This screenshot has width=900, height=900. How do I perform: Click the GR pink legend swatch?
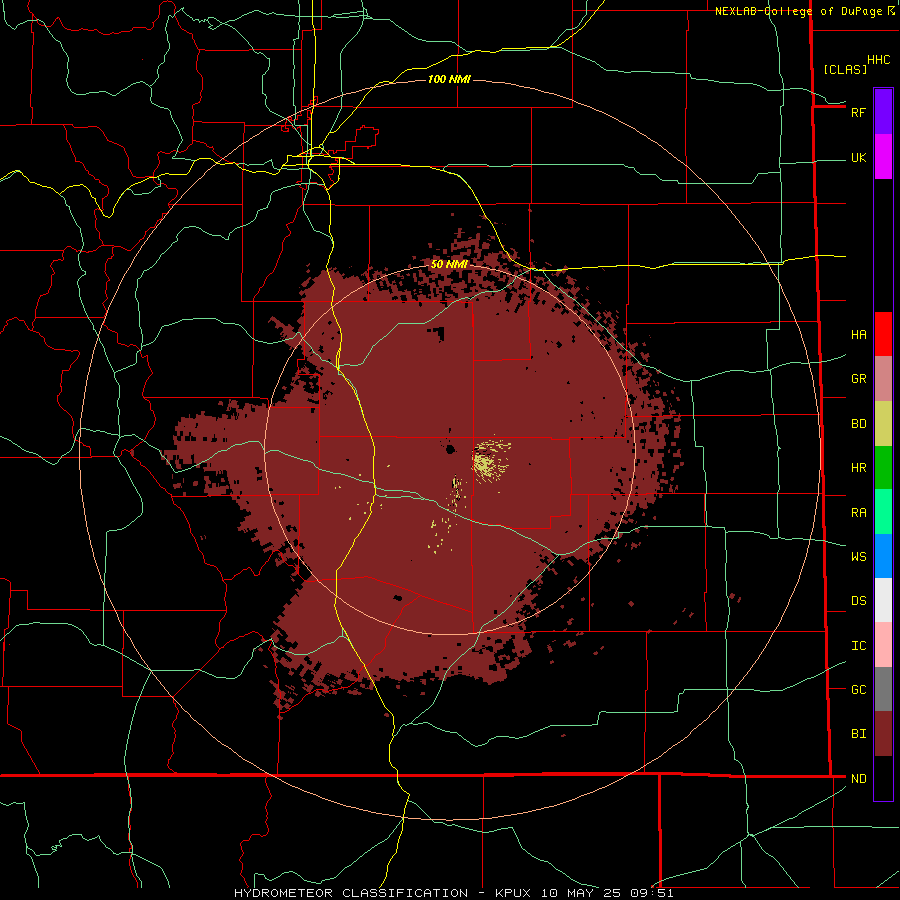pos(883,379)
